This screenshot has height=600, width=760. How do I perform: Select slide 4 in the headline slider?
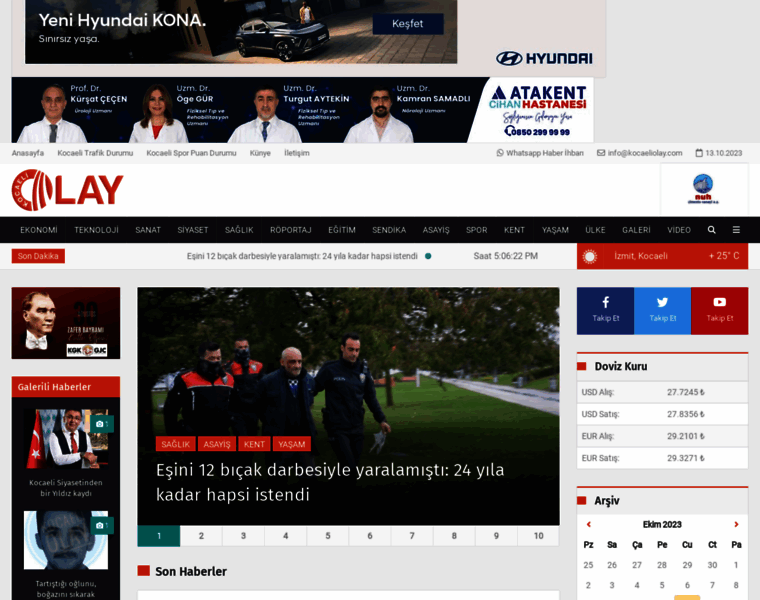285,536
